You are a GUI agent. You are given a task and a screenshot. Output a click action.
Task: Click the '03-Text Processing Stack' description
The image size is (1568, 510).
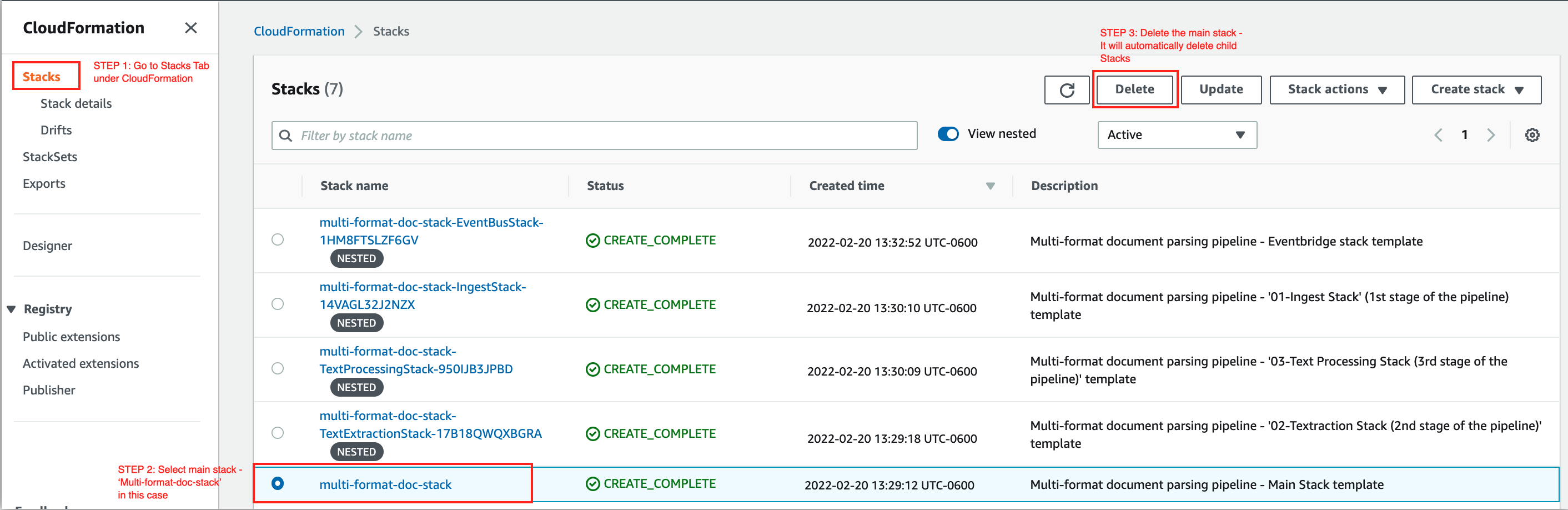pyautogui.click(x=1269, y=371)
